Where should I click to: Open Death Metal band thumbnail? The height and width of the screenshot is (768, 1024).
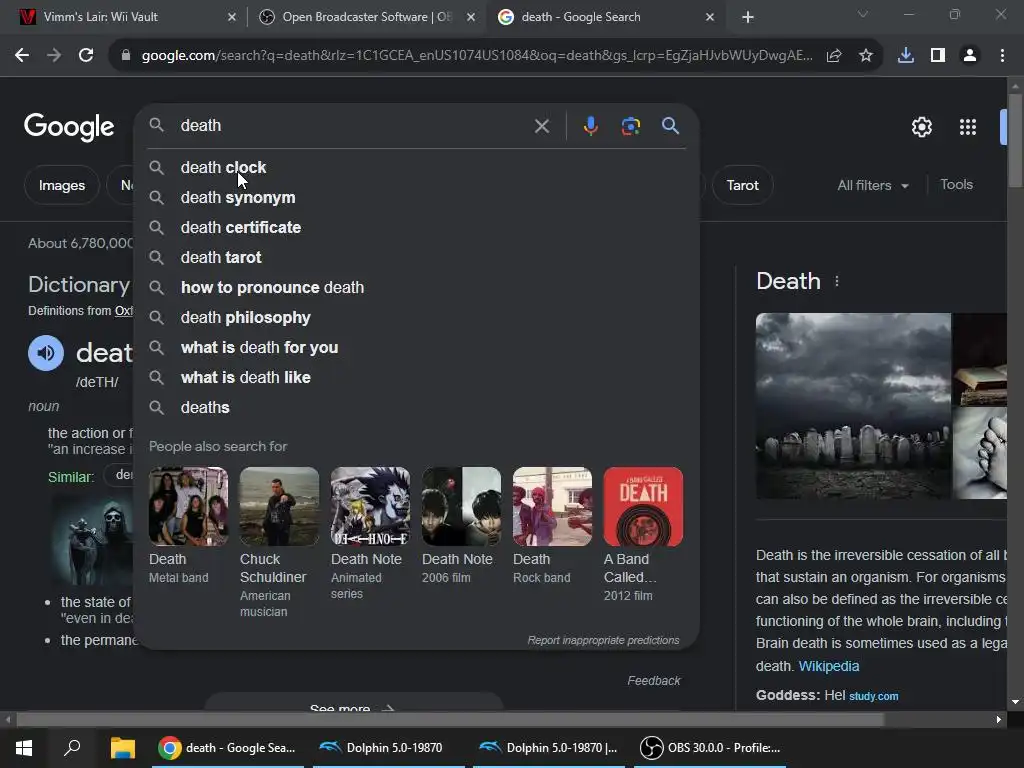point(188,506)
